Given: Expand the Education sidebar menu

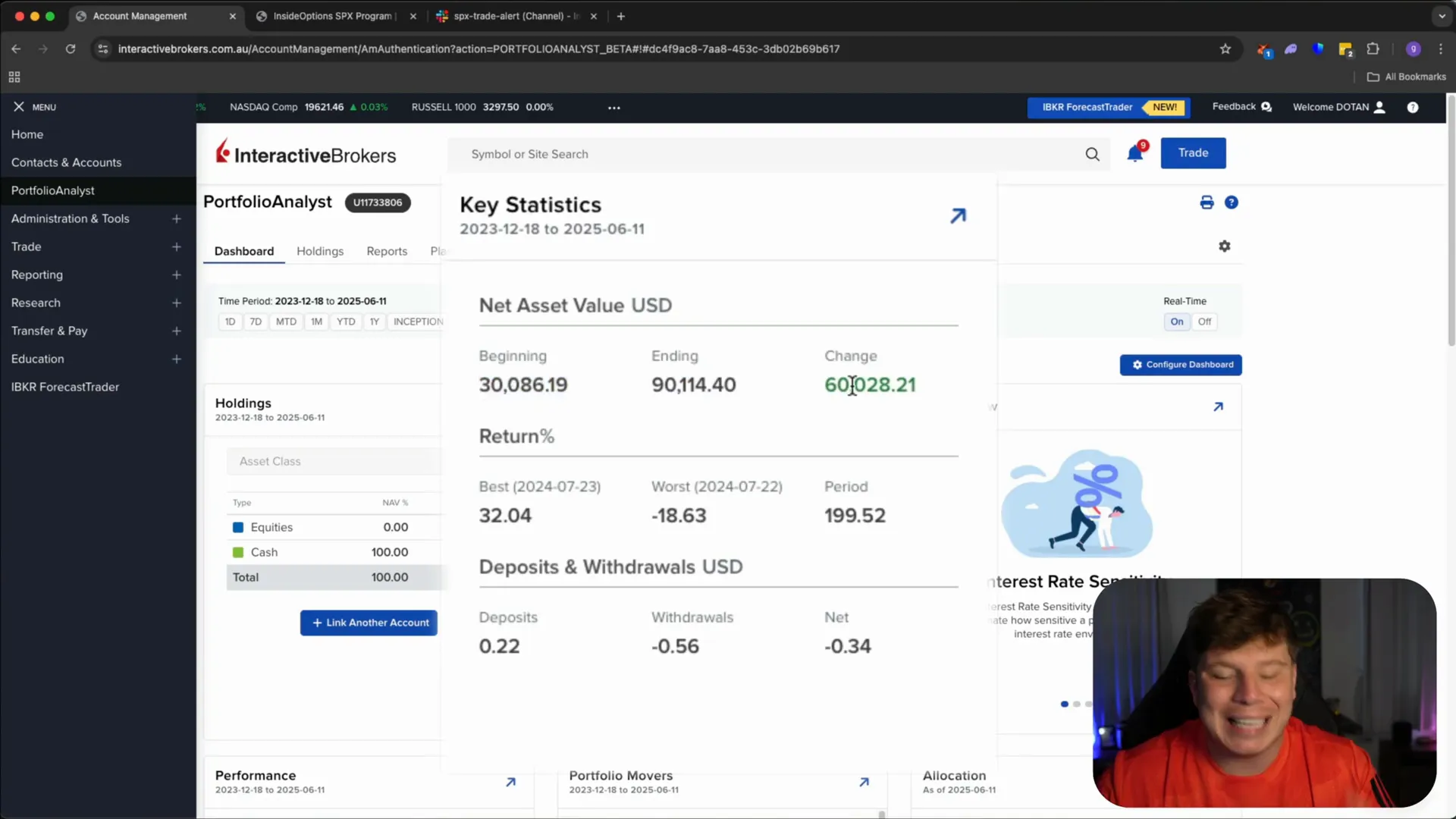Looking at the screenshot, I should [x=177, y=359].
